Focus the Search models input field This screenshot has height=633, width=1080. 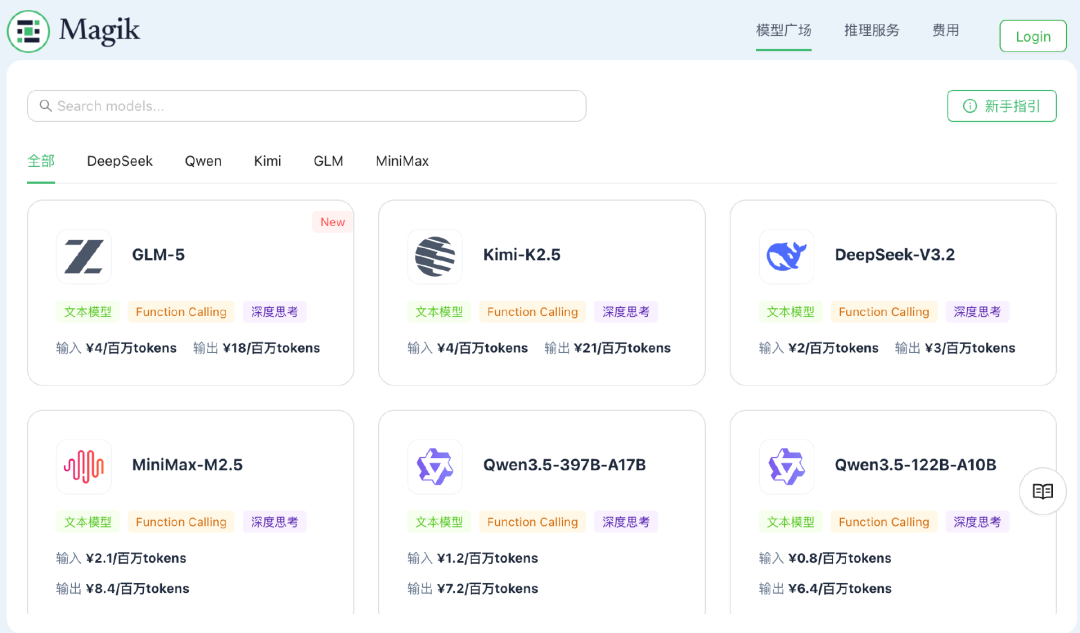pyautogui.click(x=315, y=106)
